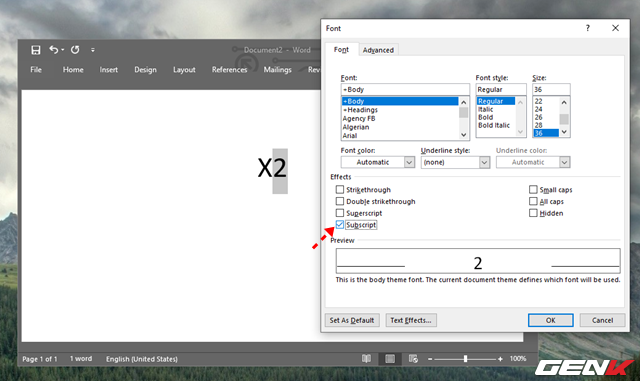Click font list scroll down arrow
The image size is (640, 381).
coord(464,135)
